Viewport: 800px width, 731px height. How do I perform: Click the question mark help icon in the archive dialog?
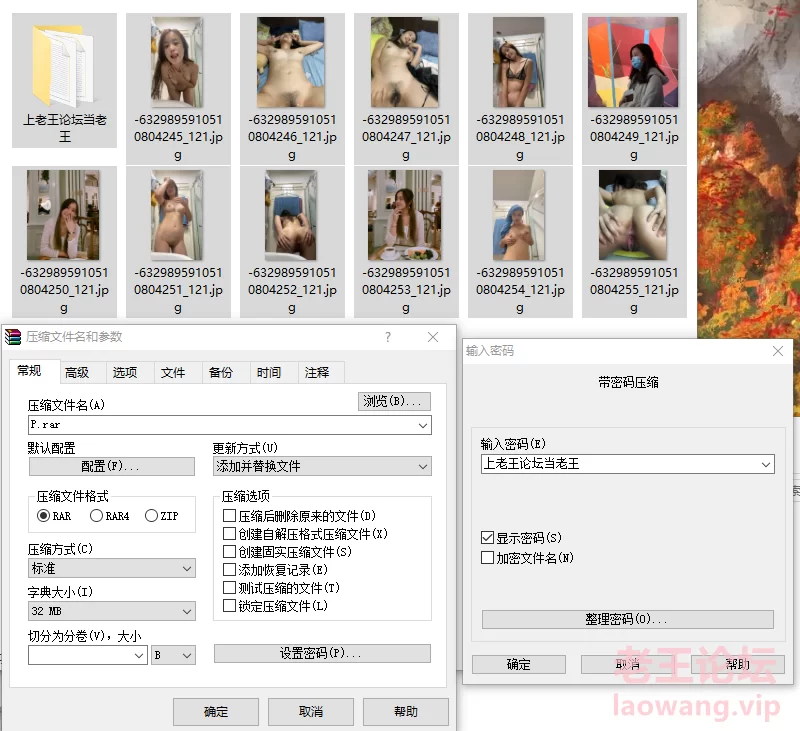click(388, 337)
